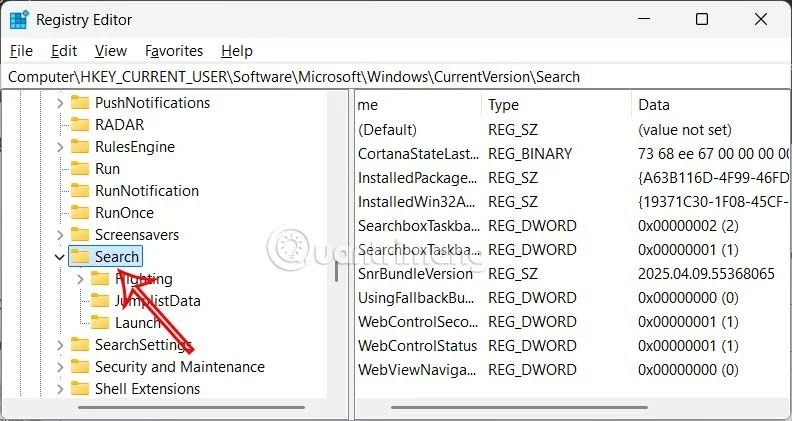Open the File menu
The image size is (792, 421).
[x=21, y=51]
